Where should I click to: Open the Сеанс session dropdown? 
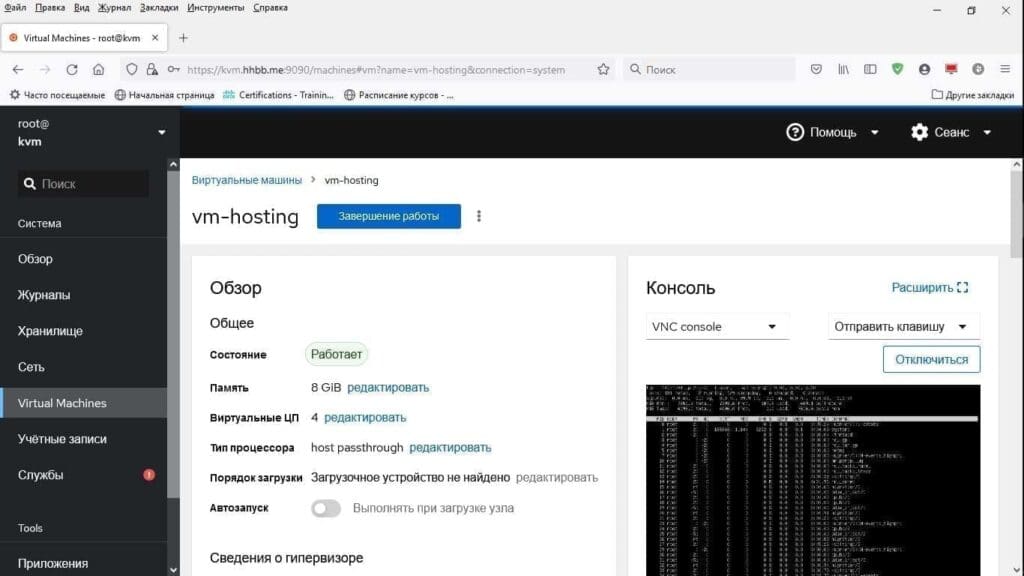[x=951, y=132]
